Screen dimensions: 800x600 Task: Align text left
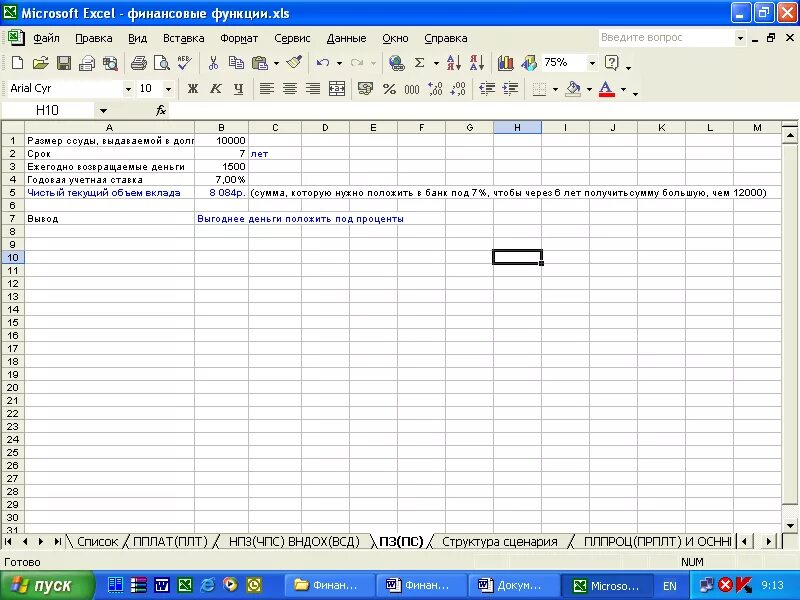pos(266,89)
